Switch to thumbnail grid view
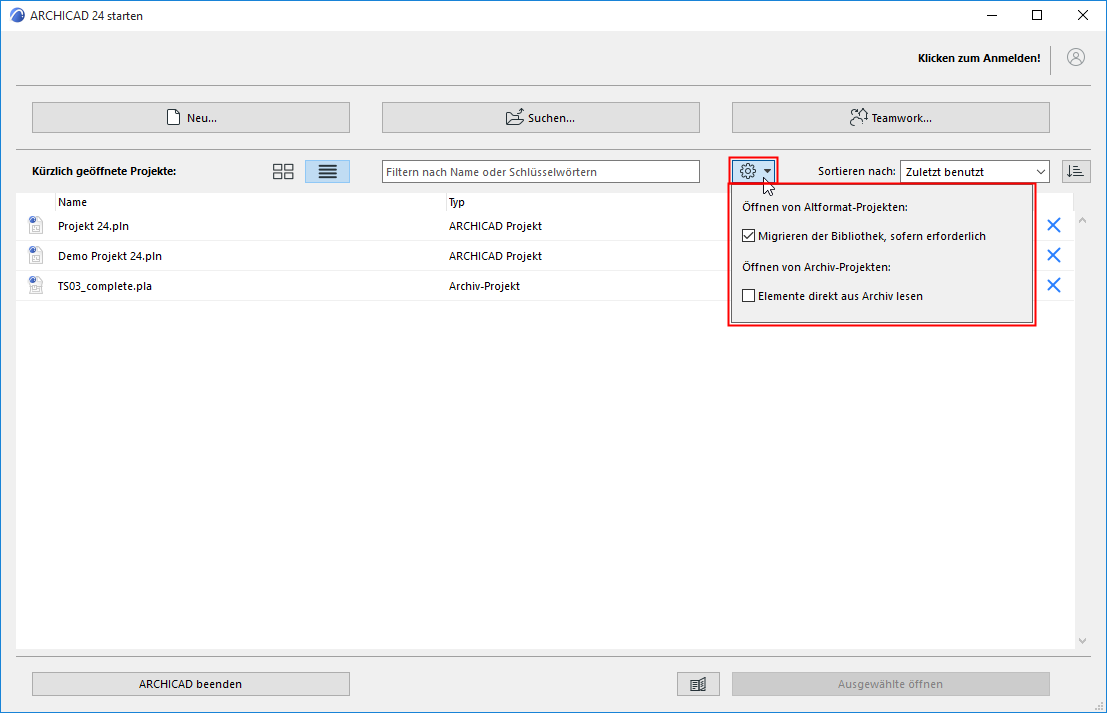The height and width of the screenshot is (713, 1107). tap(283, 172)
